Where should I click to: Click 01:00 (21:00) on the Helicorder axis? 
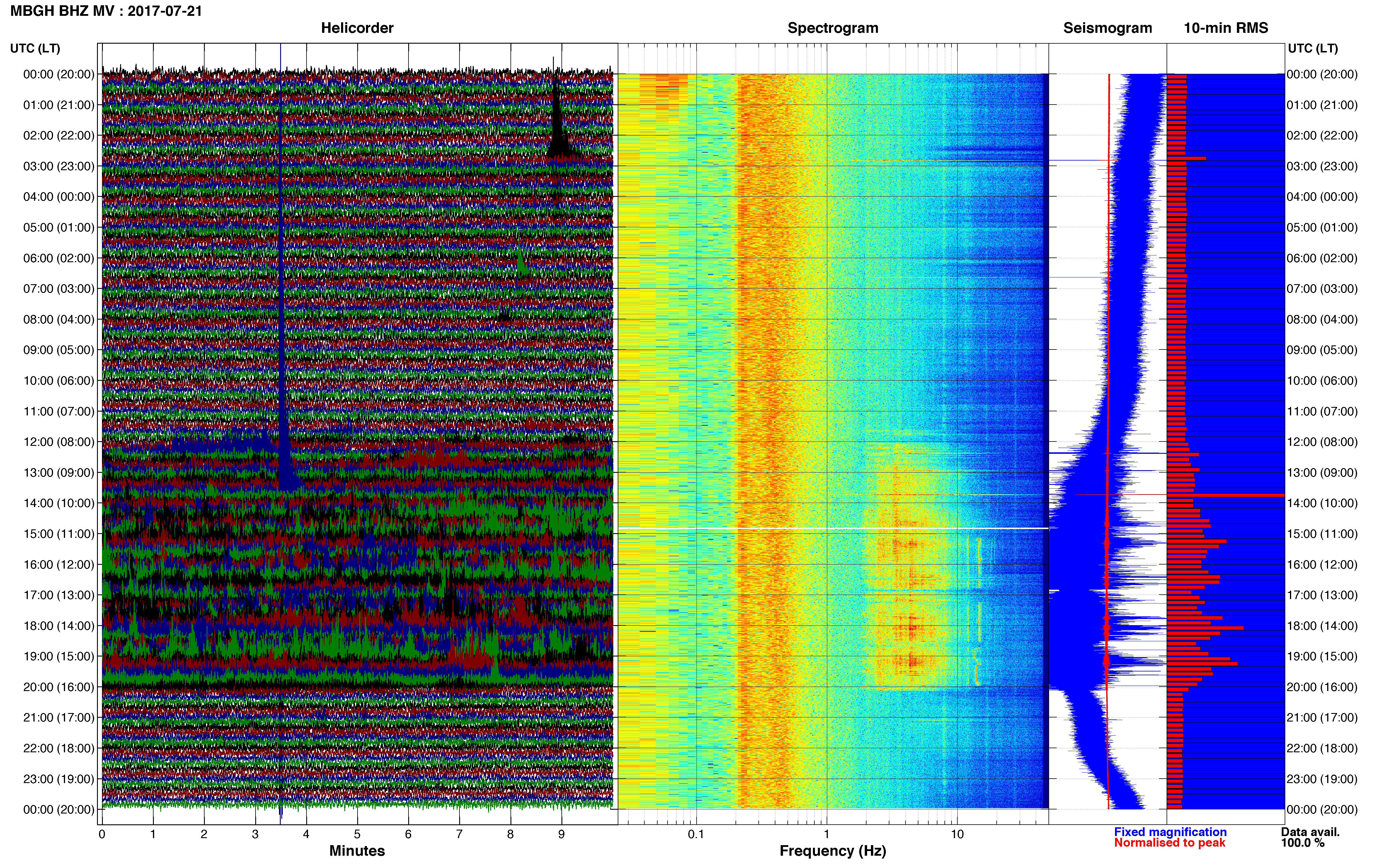[59, 105]
